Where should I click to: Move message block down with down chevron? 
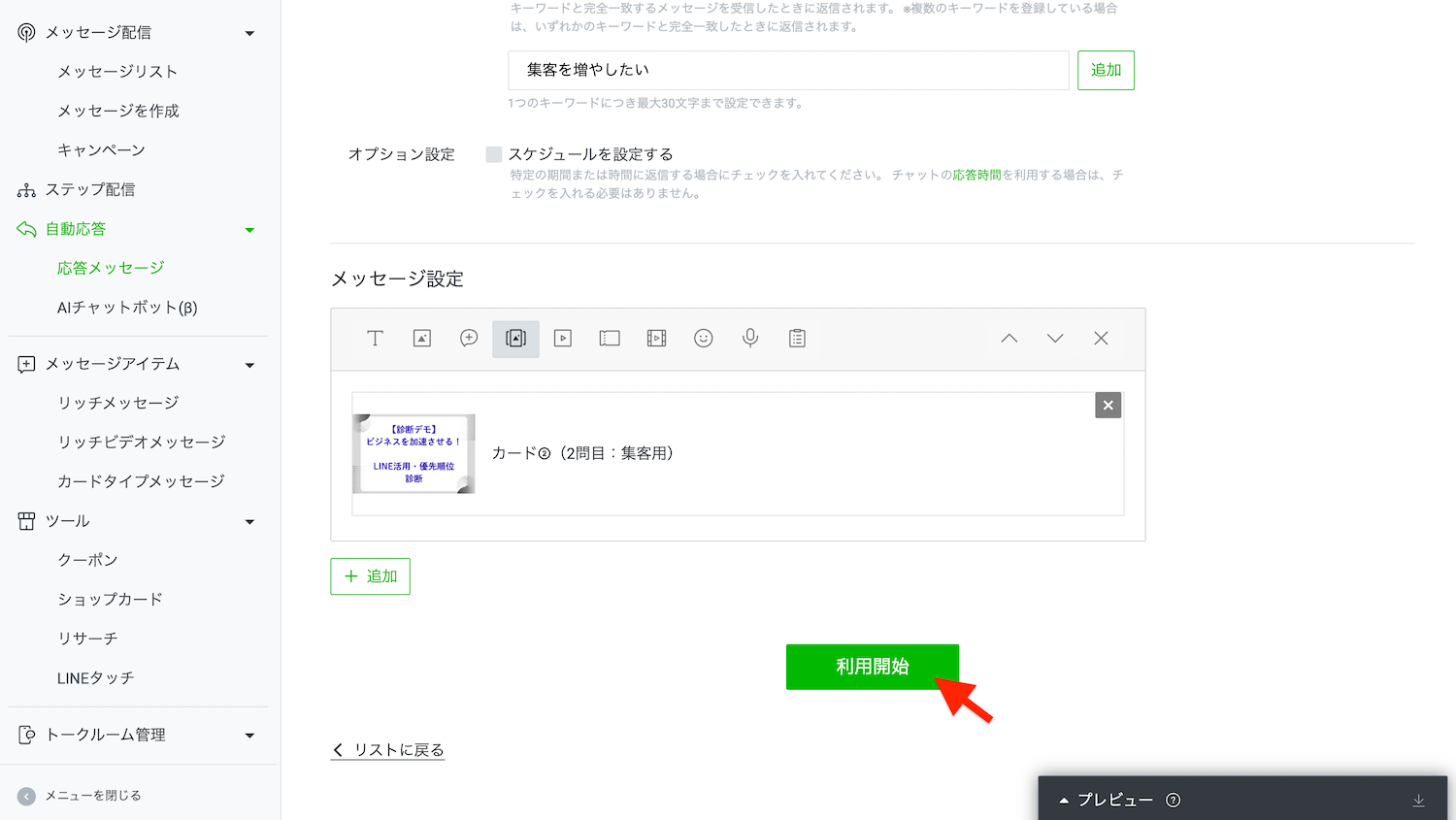pyautogui.click(x=1055, y=339)
